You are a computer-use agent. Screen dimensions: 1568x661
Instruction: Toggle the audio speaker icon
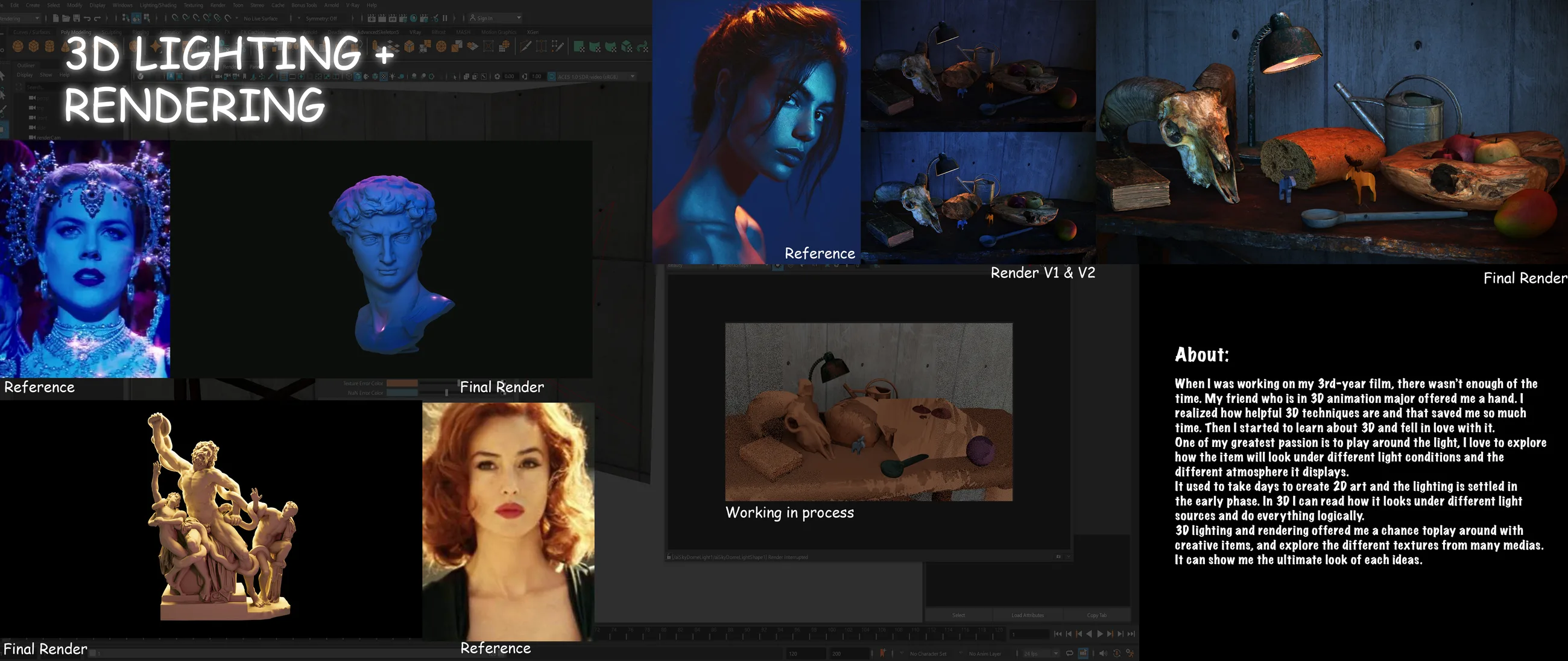coord(1103,653)
